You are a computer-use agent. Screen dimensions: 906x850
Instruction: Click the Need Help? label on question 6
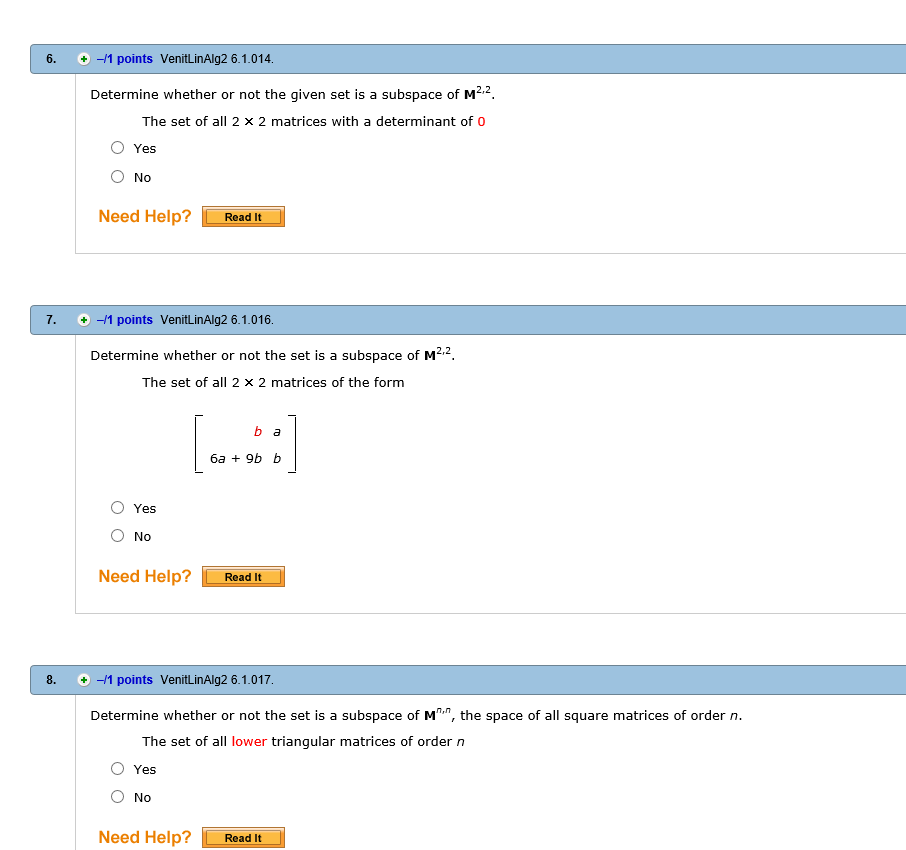click(x=144, y=216)
